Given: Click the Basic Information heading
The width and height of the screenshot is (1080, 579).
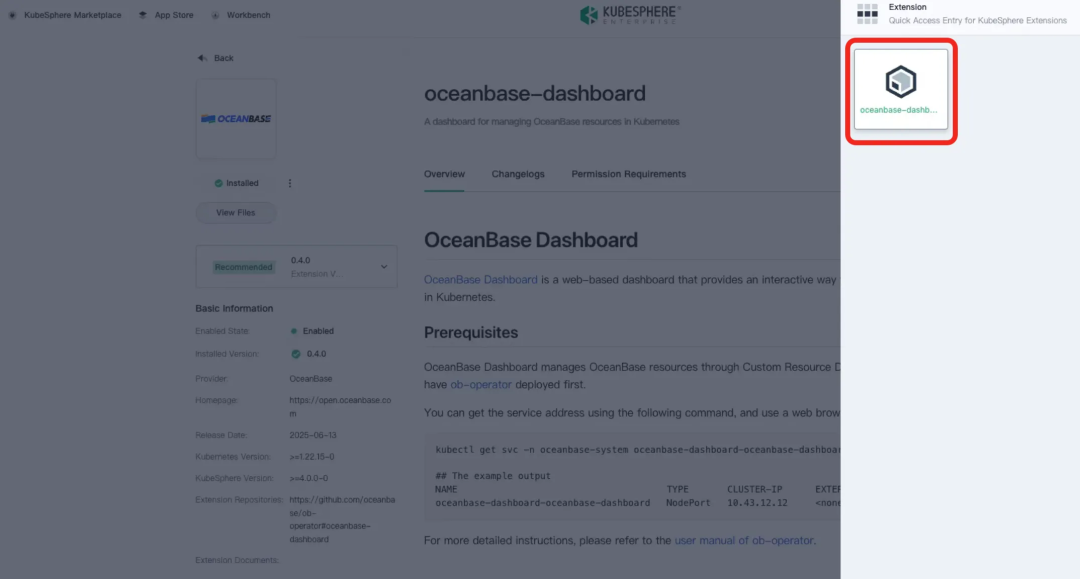Looking at the screenshot, I should 234,308.
